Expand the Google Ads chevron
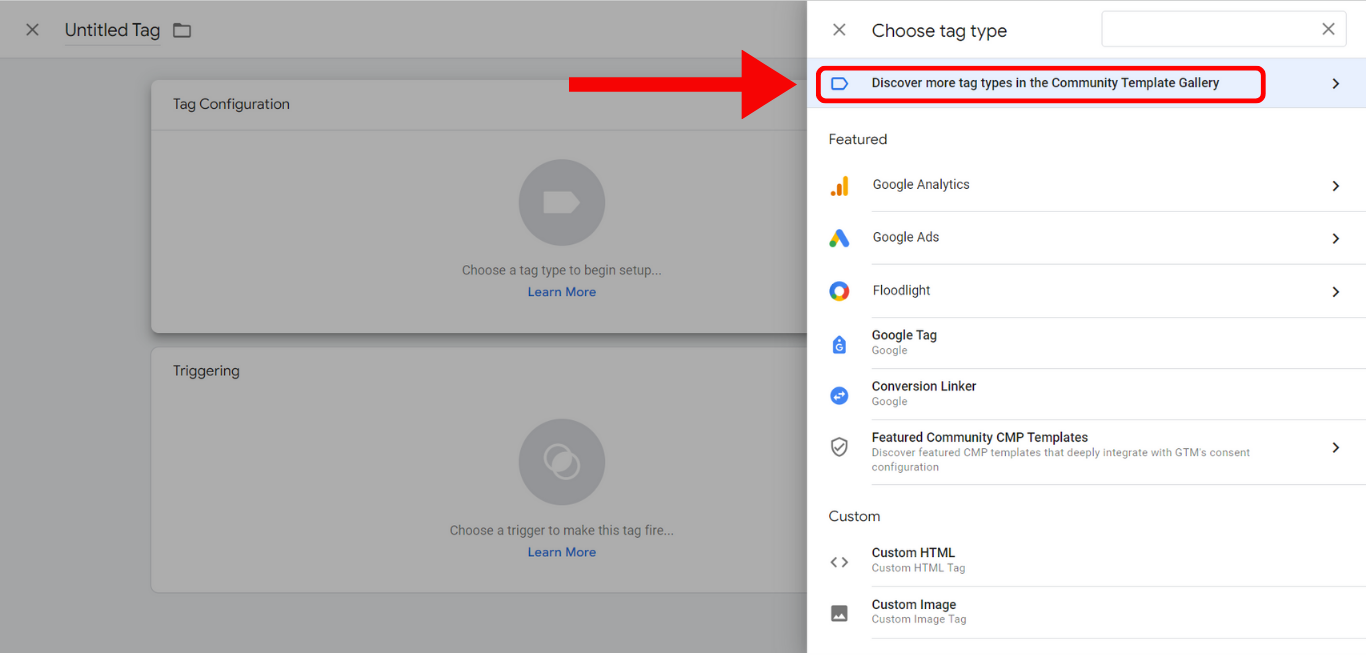This screenshot has height=655, width=1366. (x=1336, y=239)
